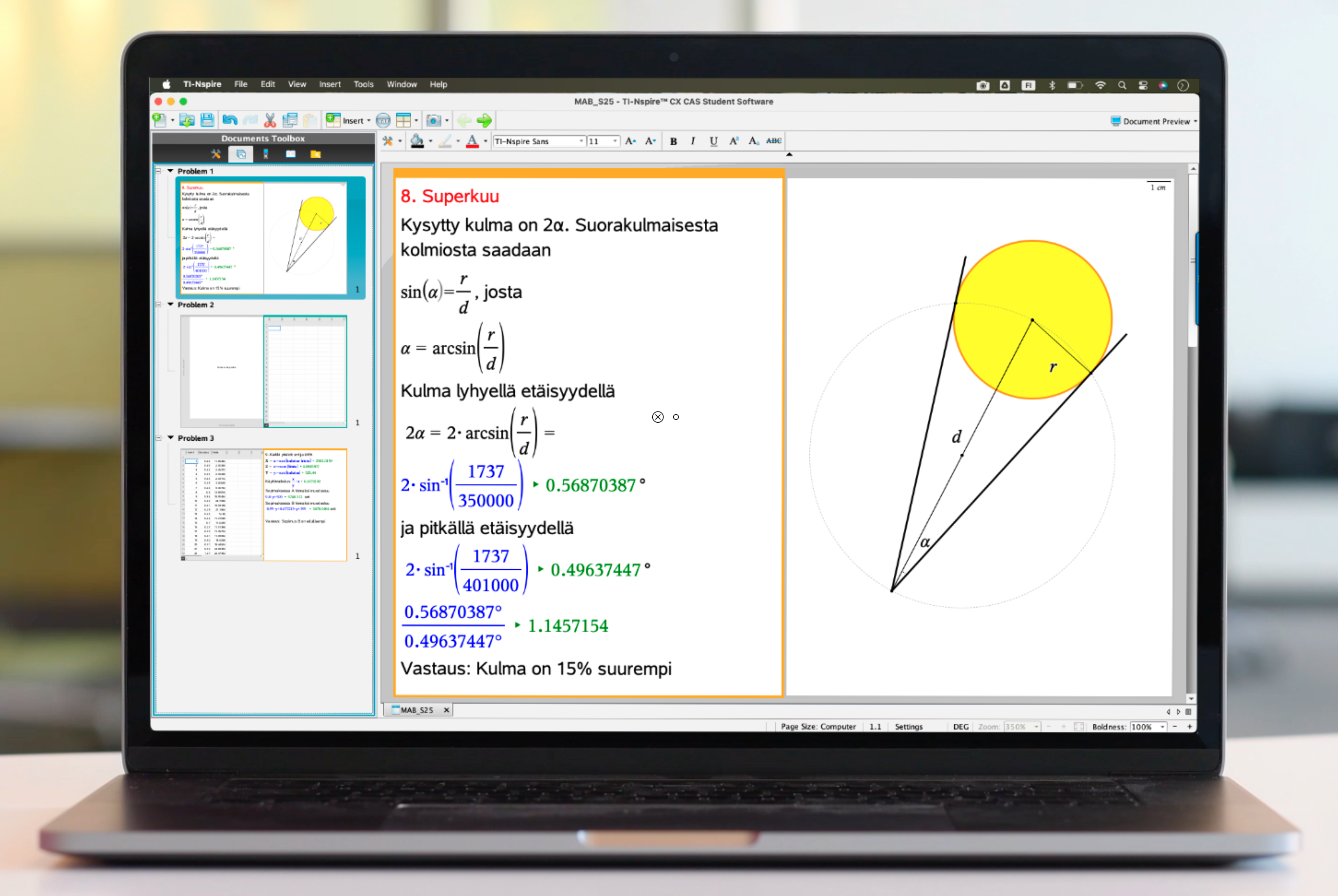Screen dimensions: 1338x896
Task: Click the Save document icon
Action: [207, 120]
